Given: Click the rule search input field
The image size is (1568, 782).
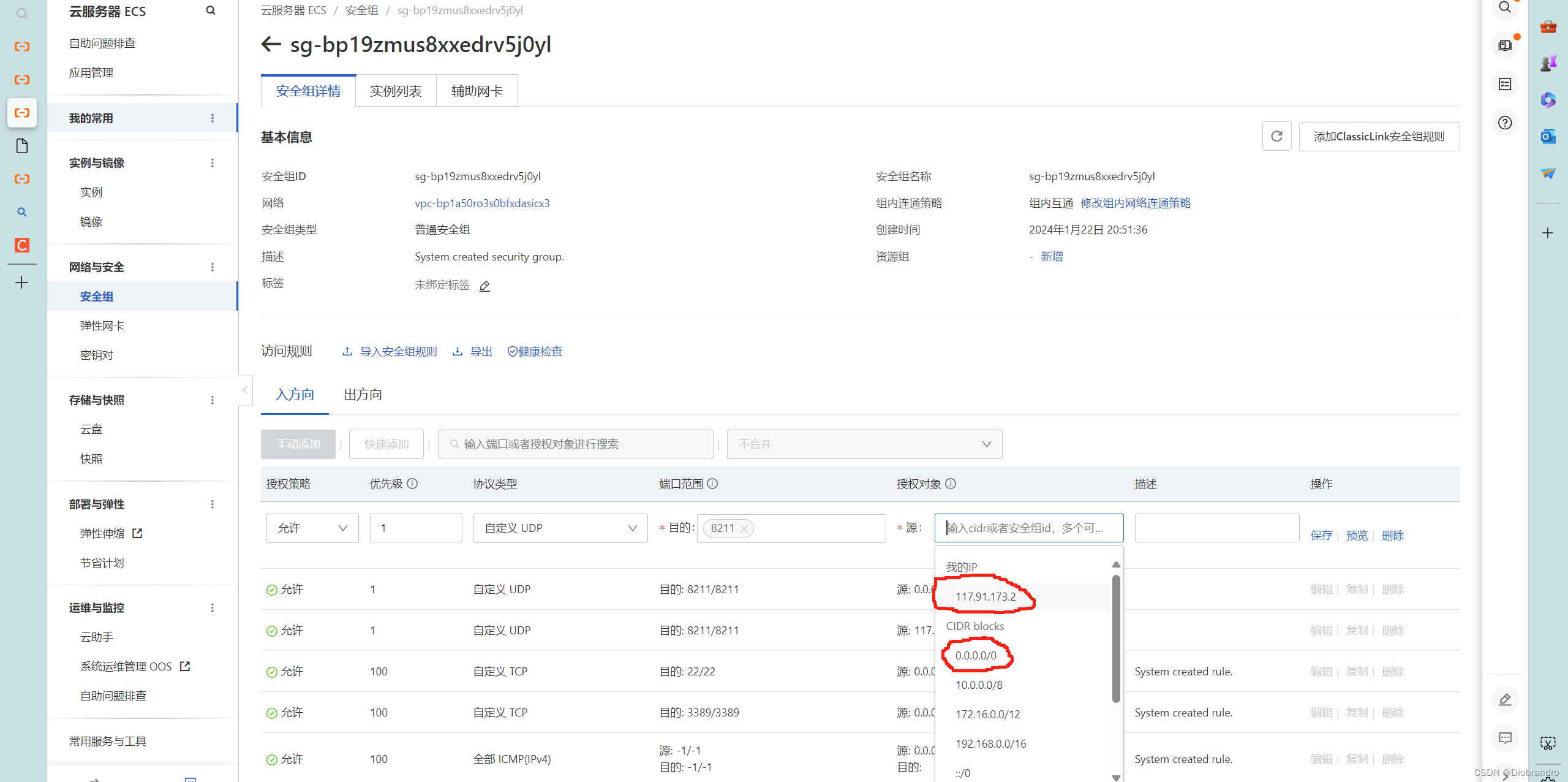Looking at the screenshot, I should tap(576, 444).
